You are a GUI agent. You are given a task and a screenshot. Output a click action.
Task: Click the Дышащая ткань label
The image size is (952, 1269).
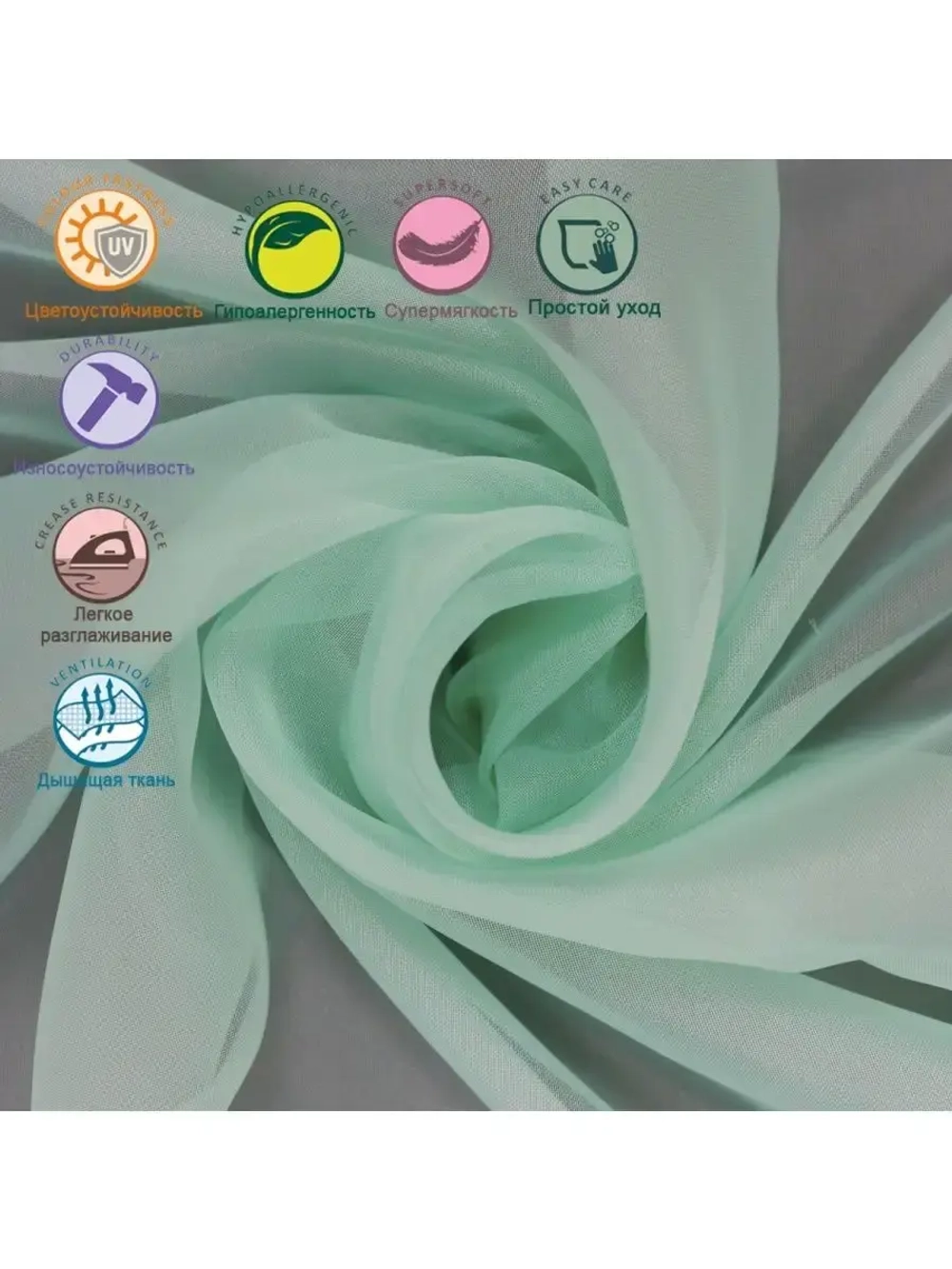(x=106, y=781)
